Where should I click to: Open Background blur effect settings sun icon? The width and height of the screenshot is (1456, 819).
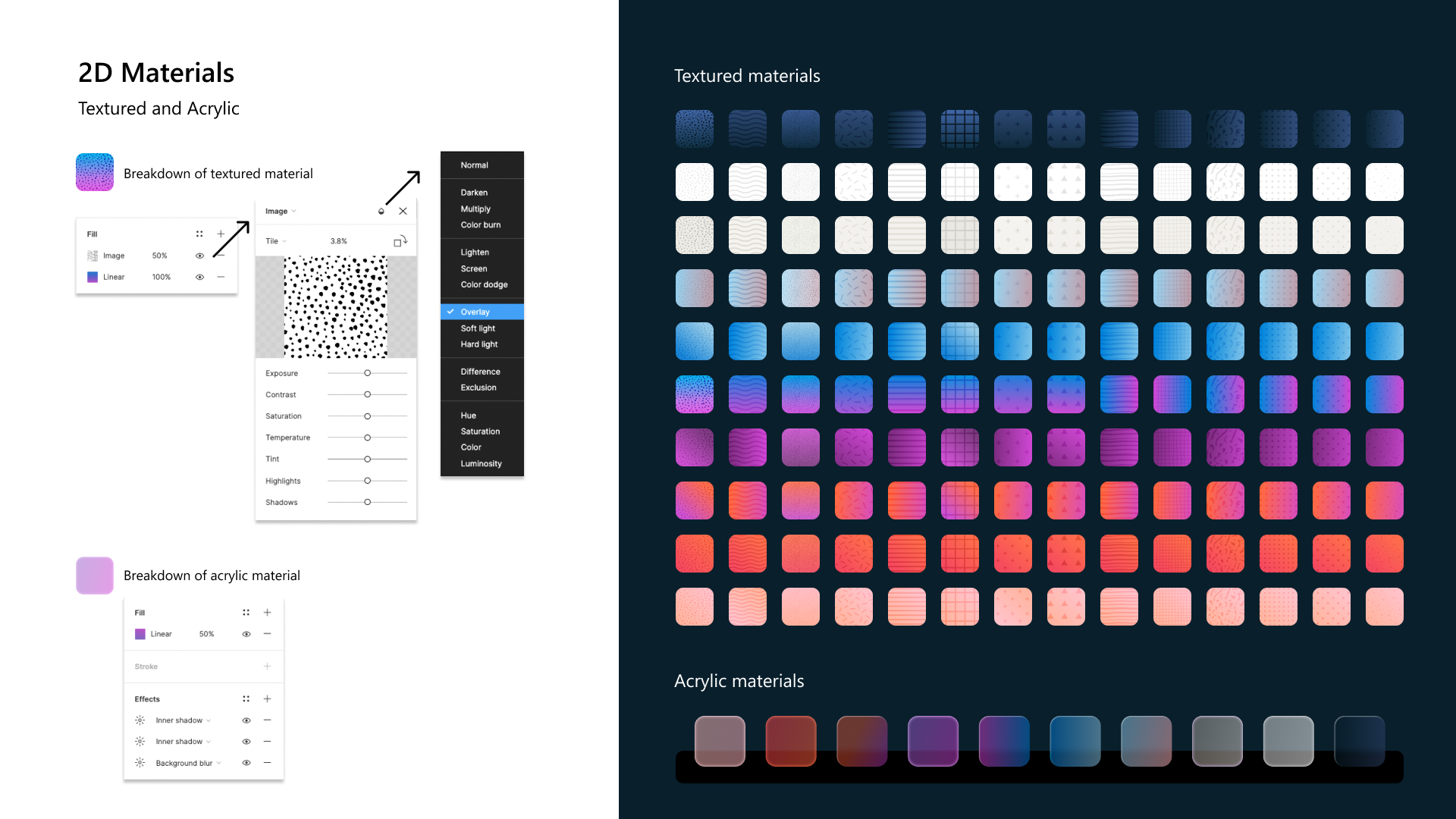(x=140, y=763)
